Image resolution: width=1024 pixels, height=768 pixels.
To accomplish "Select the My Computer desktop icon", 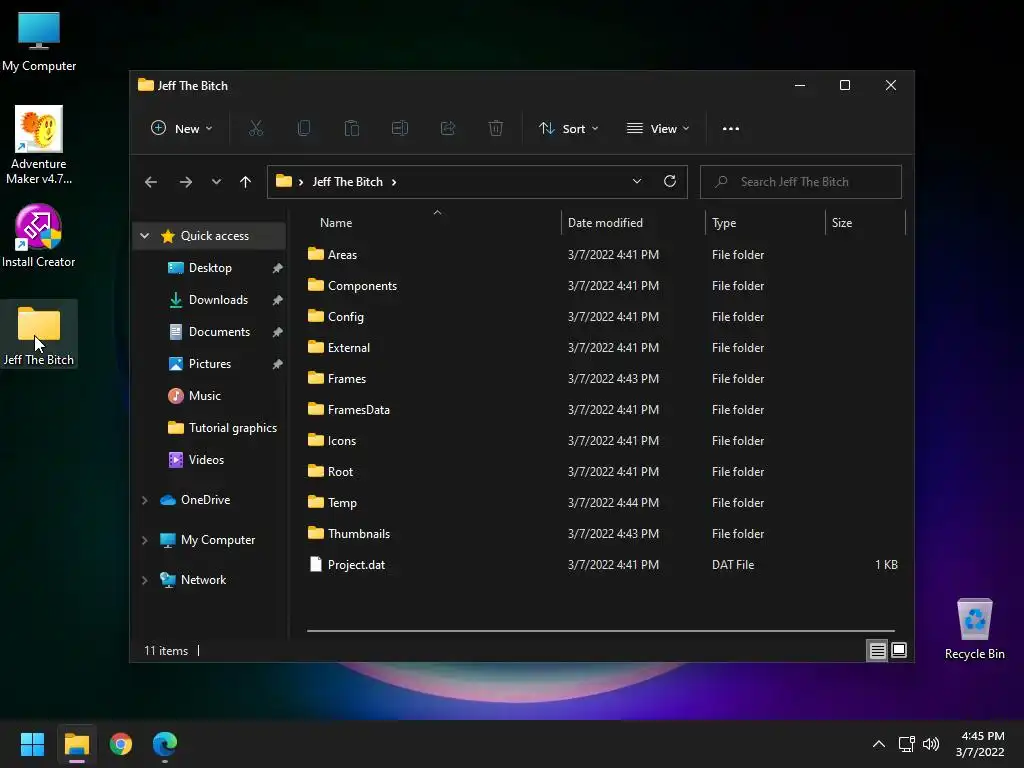I will (x=39, y=41).
